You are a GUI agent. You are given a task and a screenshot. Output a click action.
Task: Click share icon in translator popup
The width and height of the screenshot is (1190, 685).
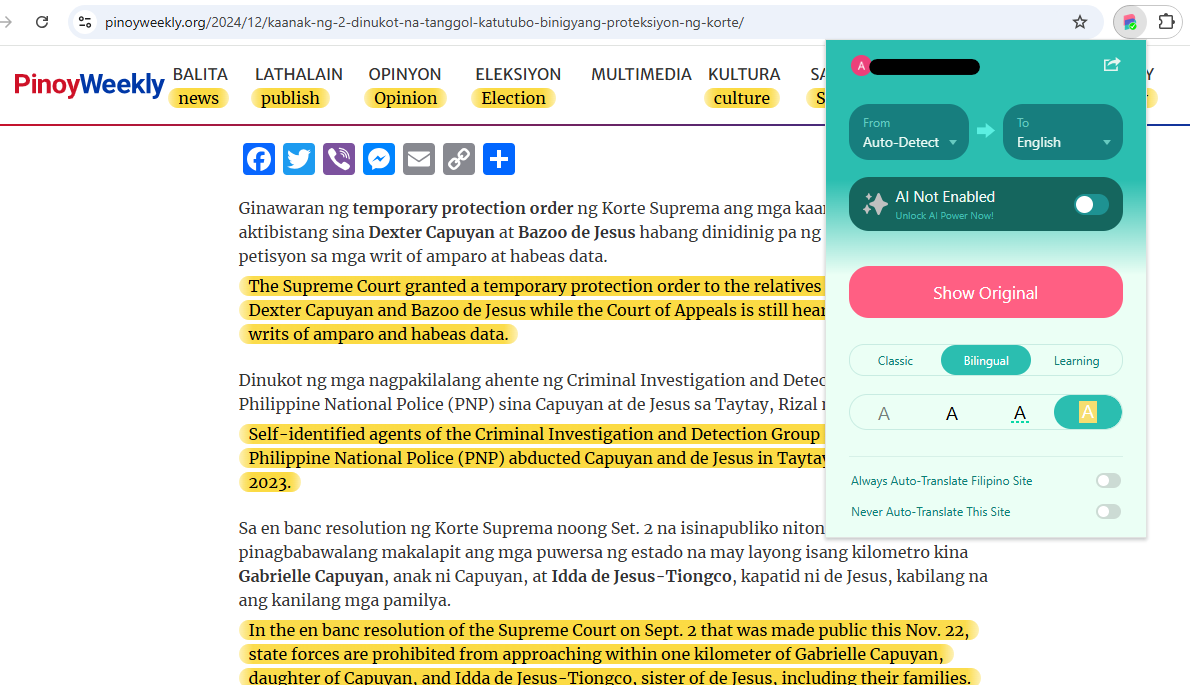[1111, 65]
